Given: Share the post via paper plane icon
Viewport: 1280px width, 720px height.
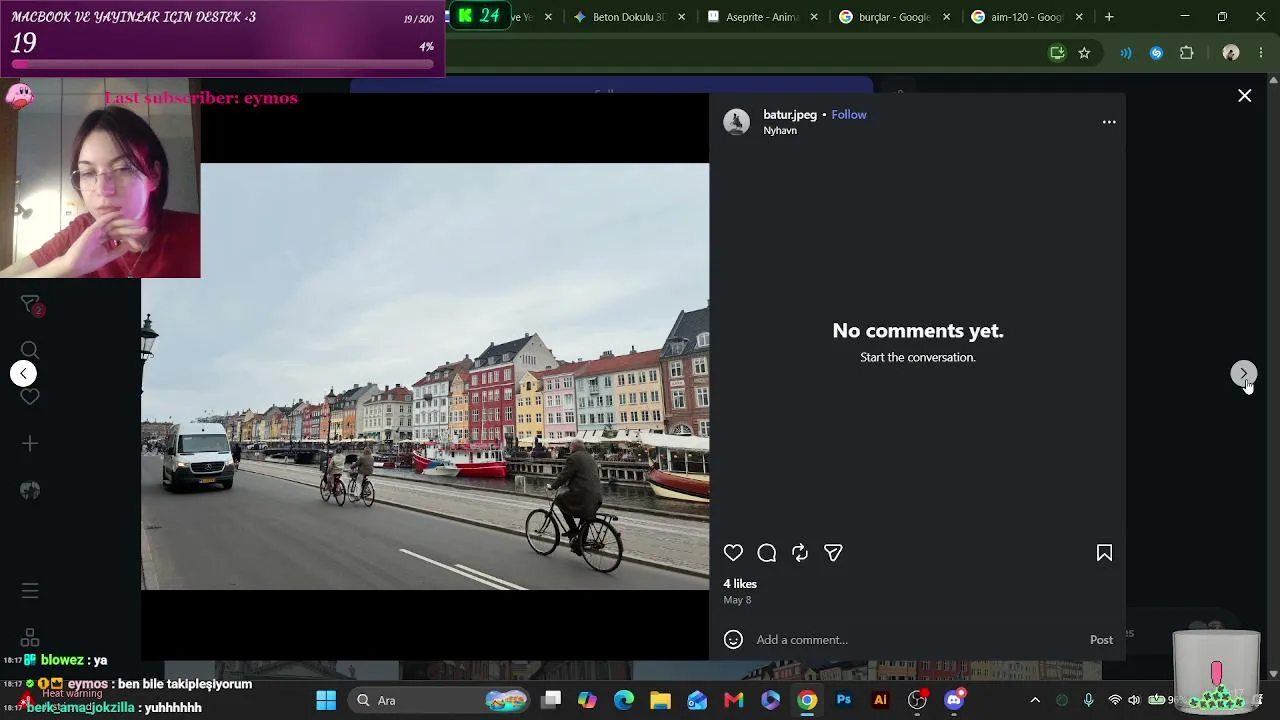Looking at the screenshot, I should click(833, 553).
